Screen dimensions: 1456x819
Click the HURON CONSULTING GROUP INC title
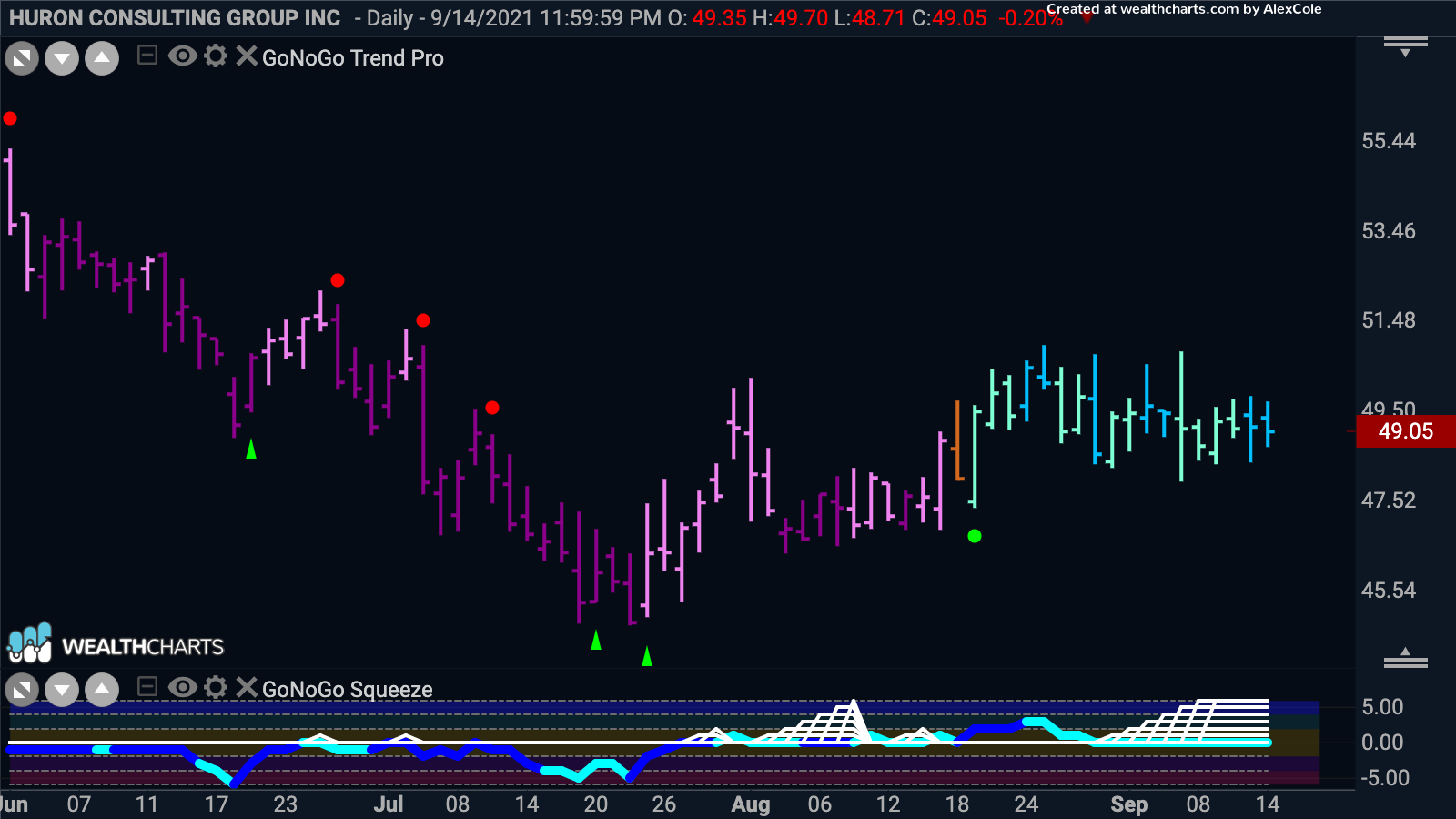(x=175, y=18)
